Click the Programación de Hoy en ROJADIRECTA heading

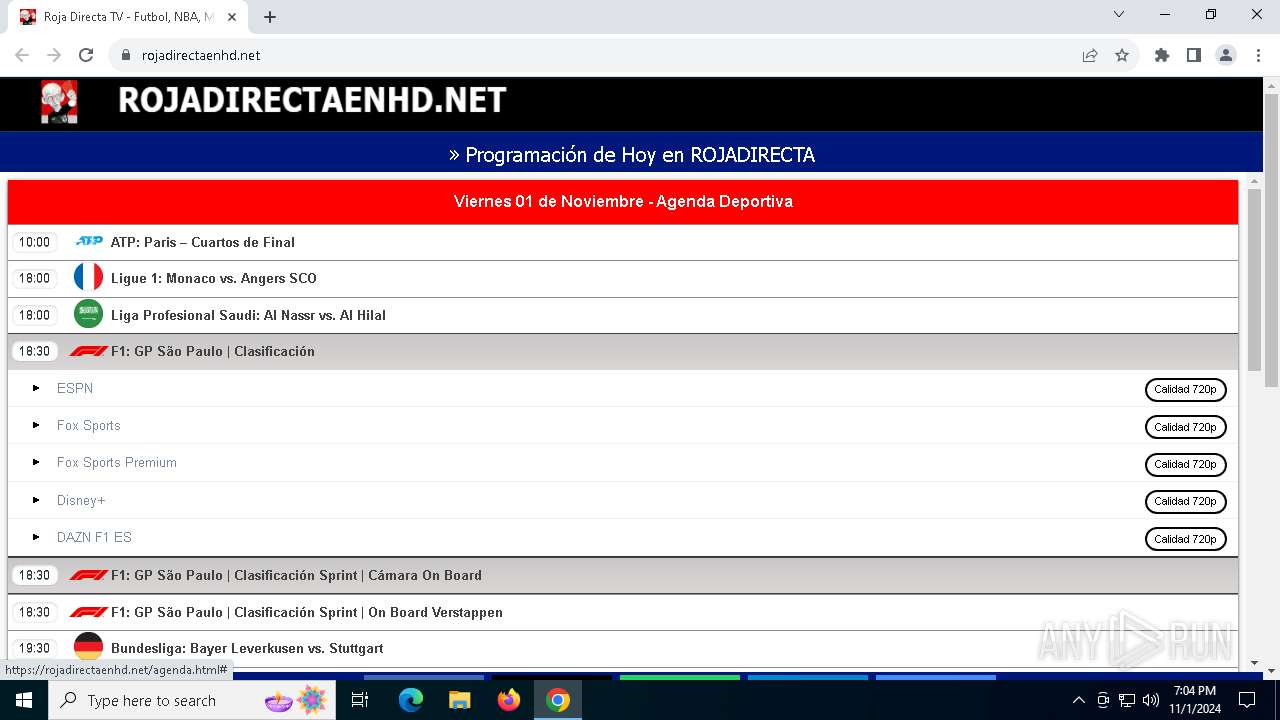[x=632, y=155]
